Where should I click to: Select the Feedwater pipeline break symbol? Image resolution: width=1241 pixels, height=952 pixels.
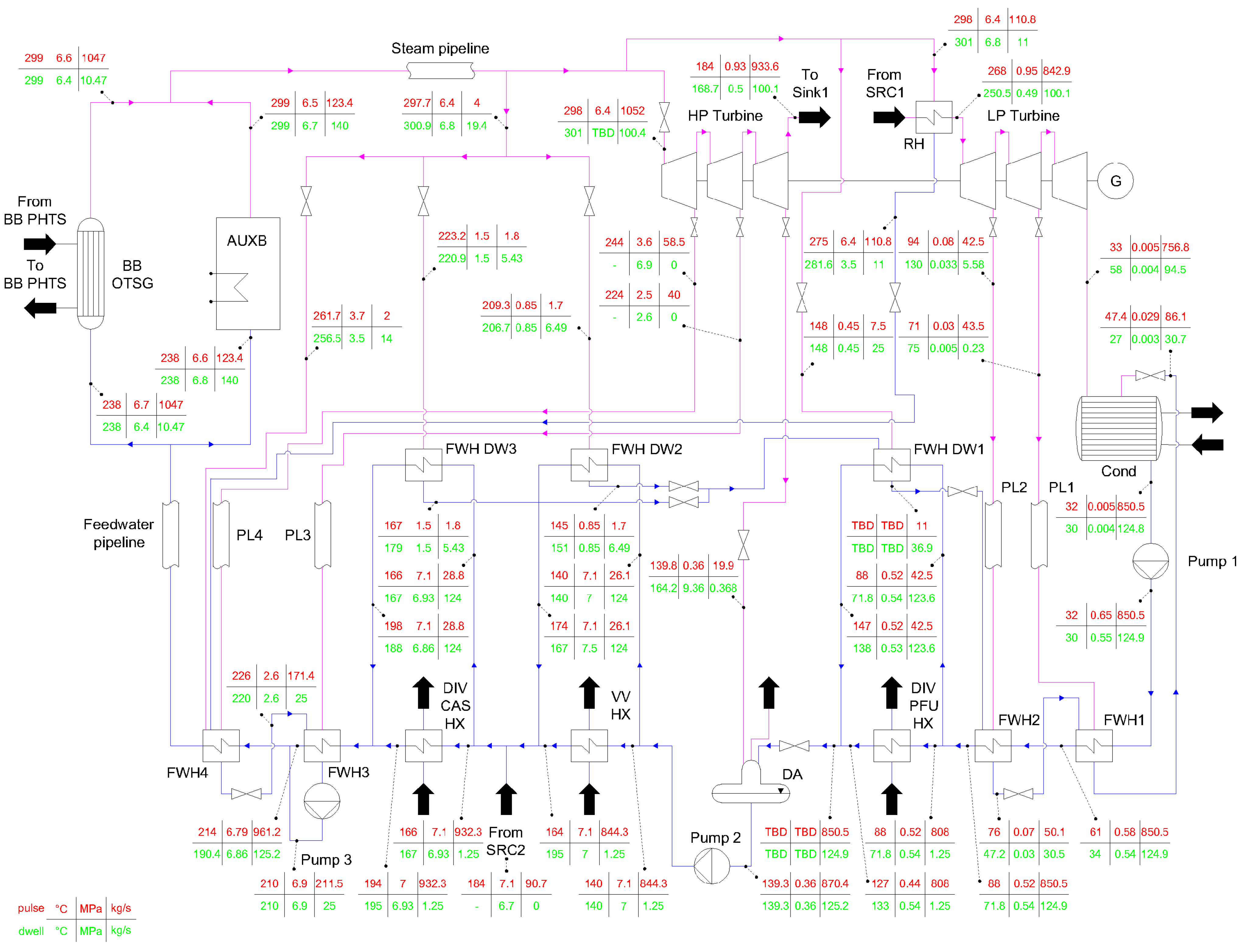coord(170,534)
